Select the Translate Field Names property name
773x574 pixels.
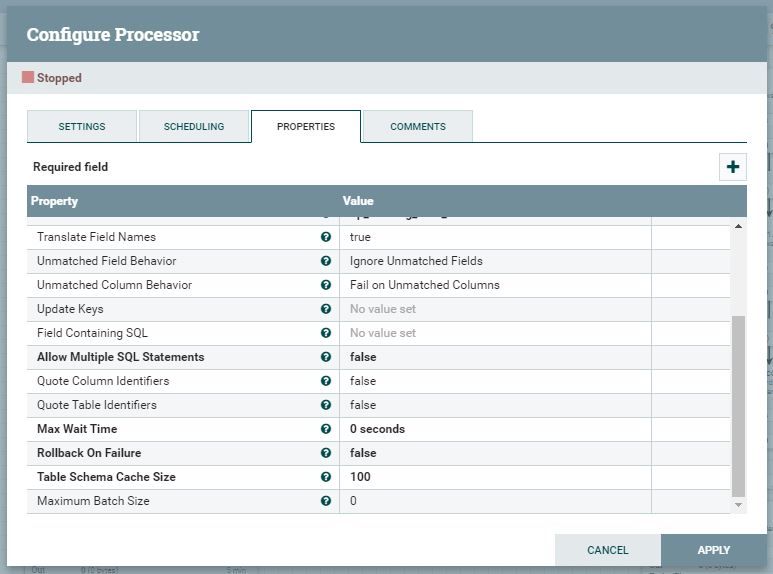click(x=96, y=237)
